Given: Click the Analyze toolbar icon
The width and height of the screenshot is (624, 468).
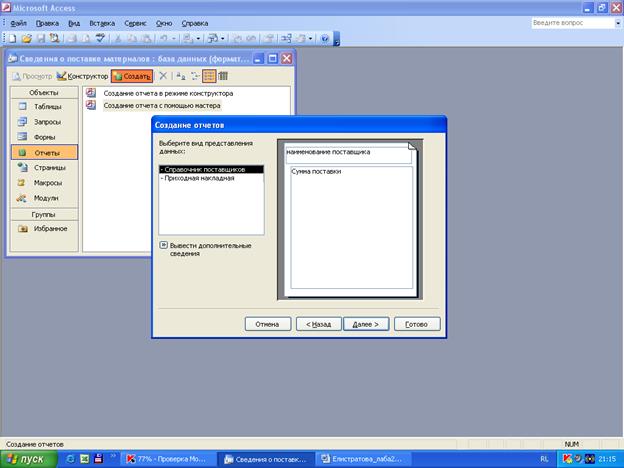Looking at the screenshot, I should pyautogui.click(x=213, y=39).
